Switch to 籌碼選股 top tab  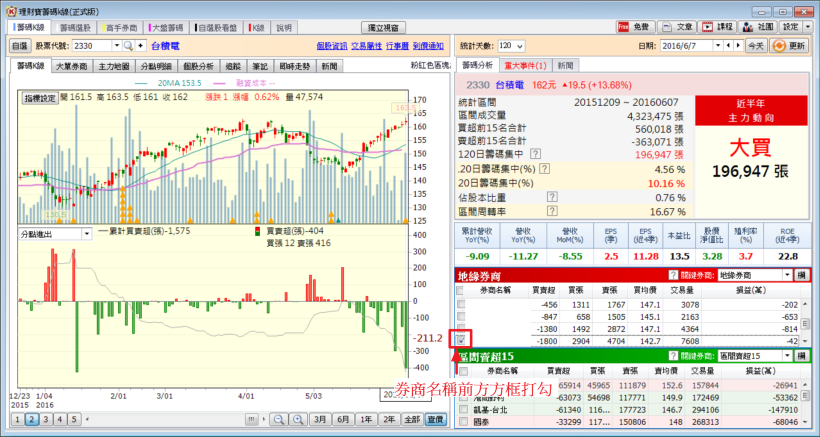(73, 28)
